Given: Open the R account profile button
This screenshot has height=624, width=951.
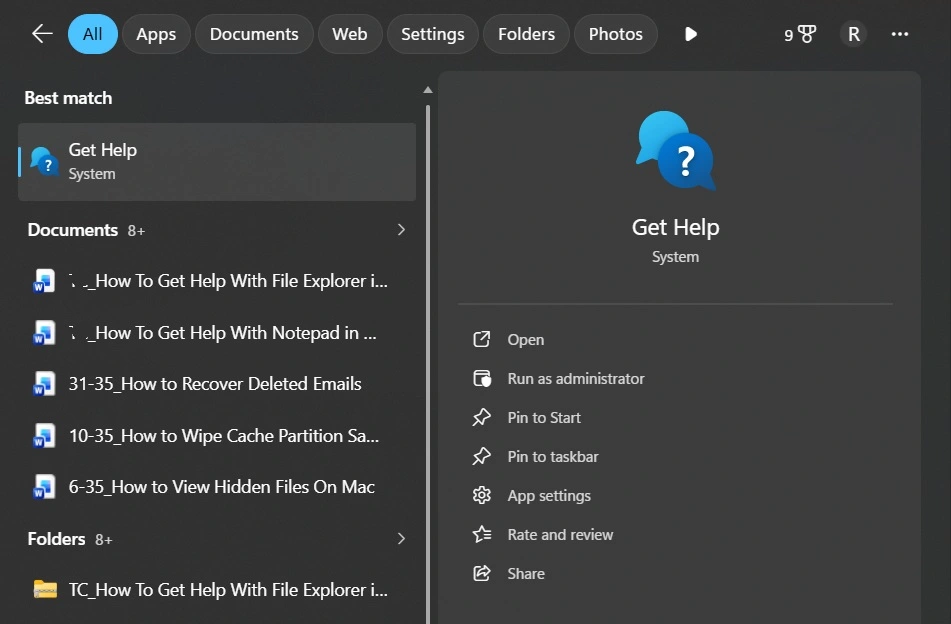Looking at the screenshot, I should point(853,34).
